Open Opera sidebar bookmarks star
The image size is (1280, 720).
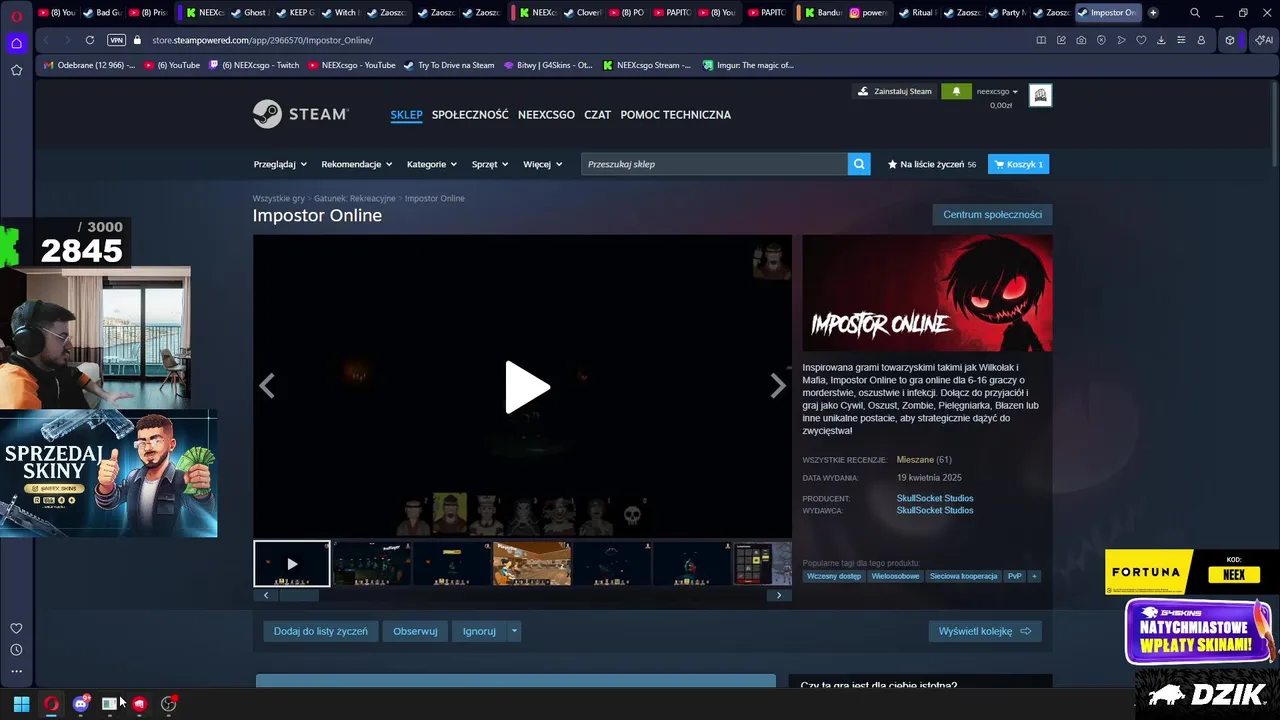click(16, 70)
